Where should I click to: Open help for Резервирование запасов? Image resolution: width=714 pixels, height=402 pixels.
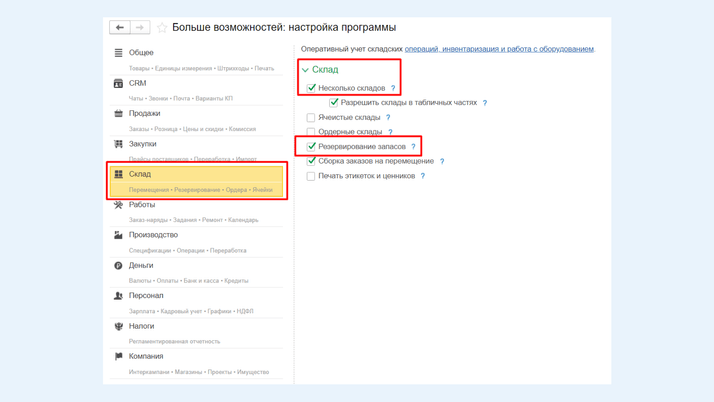pos(413,147)
